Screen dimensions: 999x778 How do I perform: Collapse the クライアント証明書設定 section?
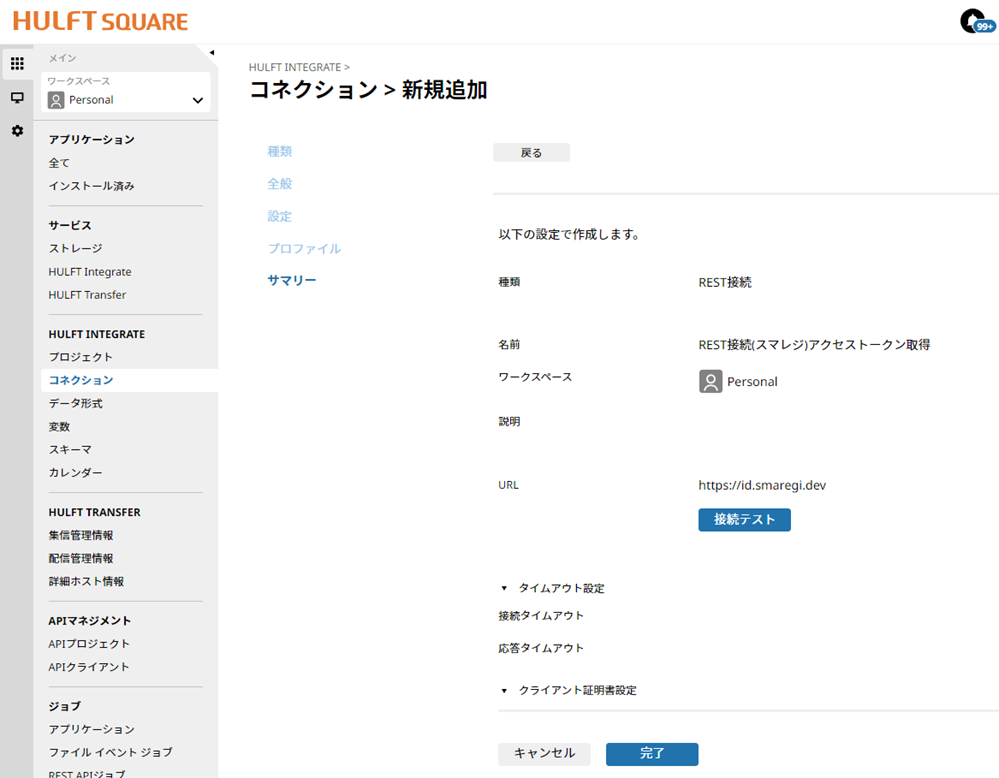(504, 691)
